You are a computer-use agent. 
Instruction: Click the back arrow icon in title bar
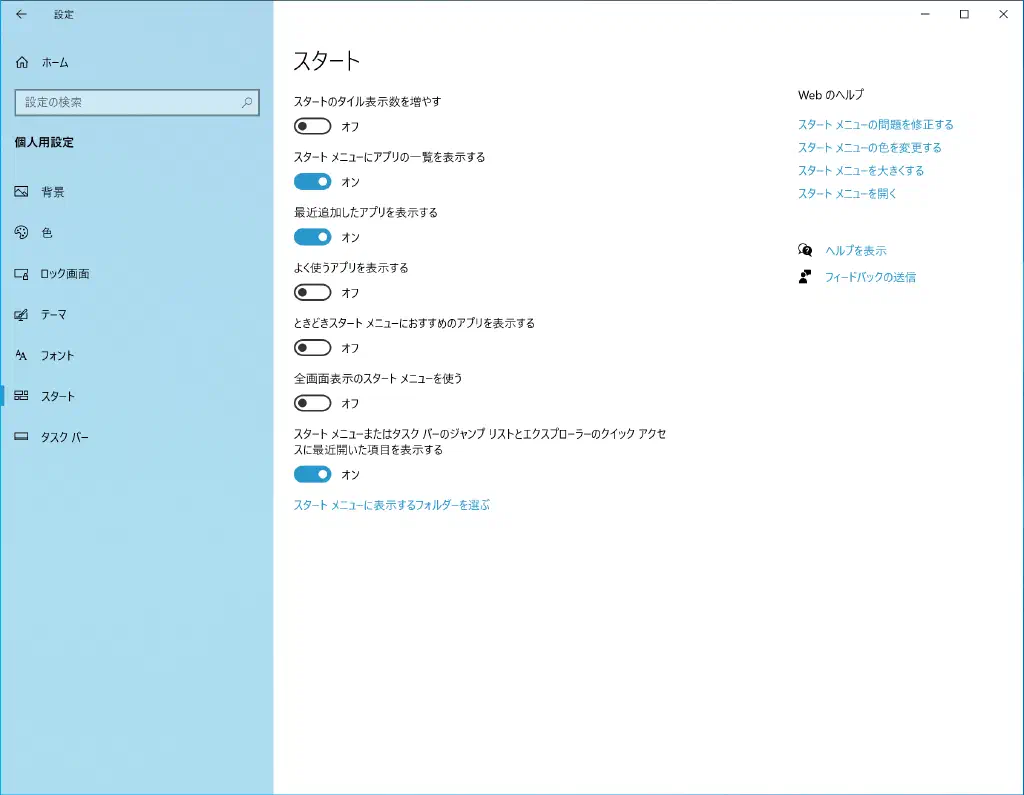click(x=21, y=15)
